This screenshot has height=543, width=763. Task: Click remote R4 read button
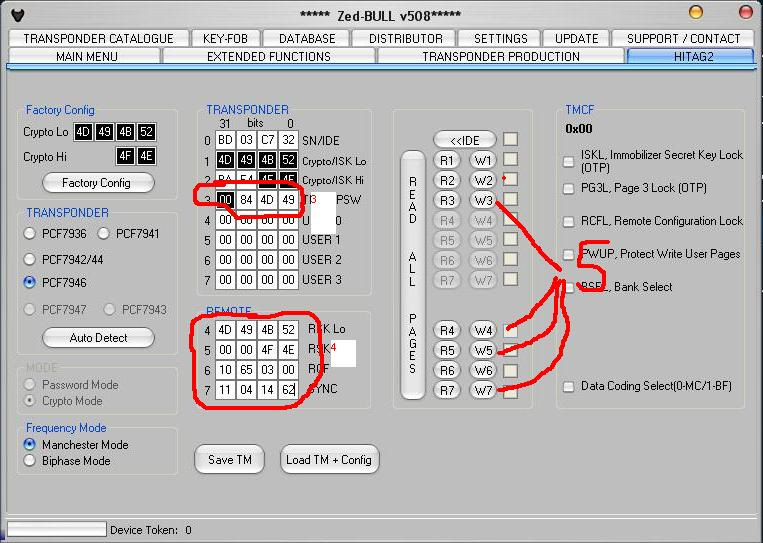(x=446, y=330)
